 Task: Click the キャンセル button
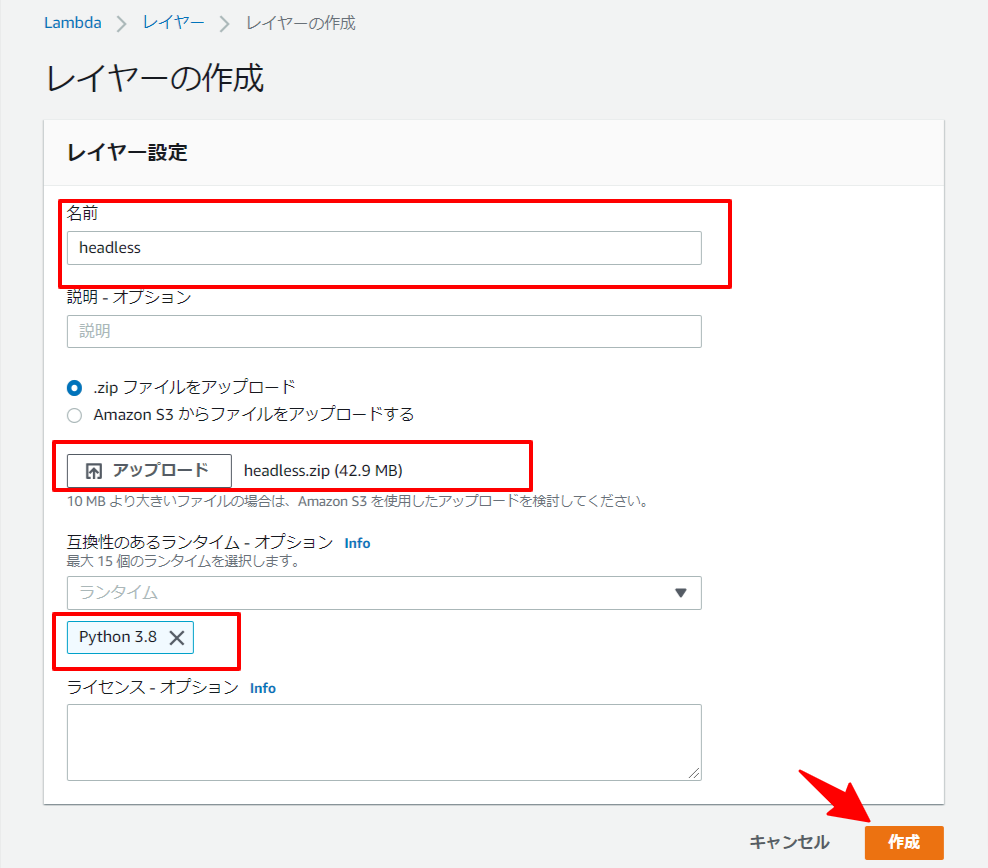click(789, 842)
